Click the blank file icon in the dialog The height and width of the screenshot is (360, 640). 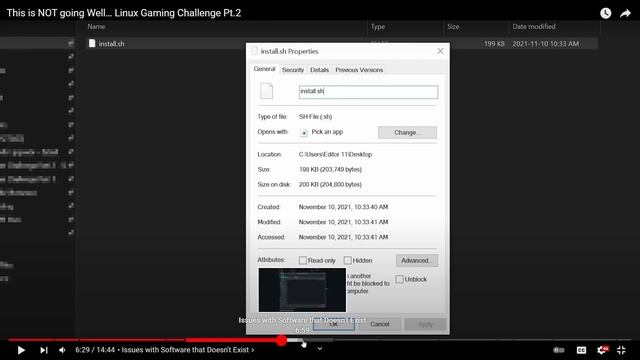267,91
